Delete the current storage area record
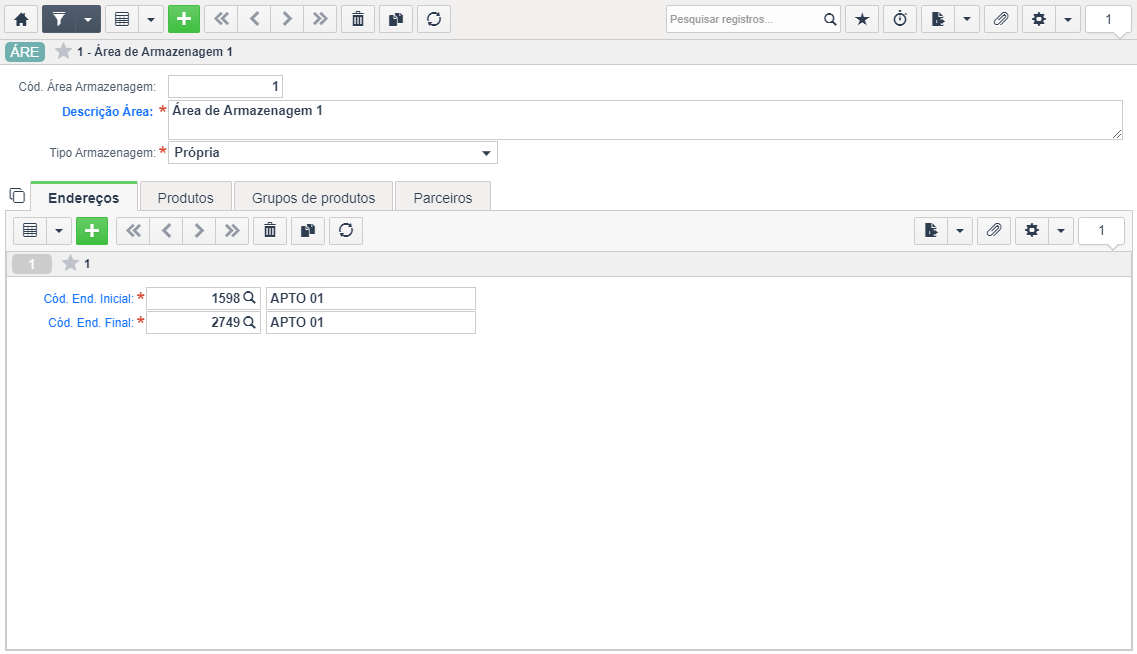Viewport: 1137px width, 654px height. click(x=357, y=19)
